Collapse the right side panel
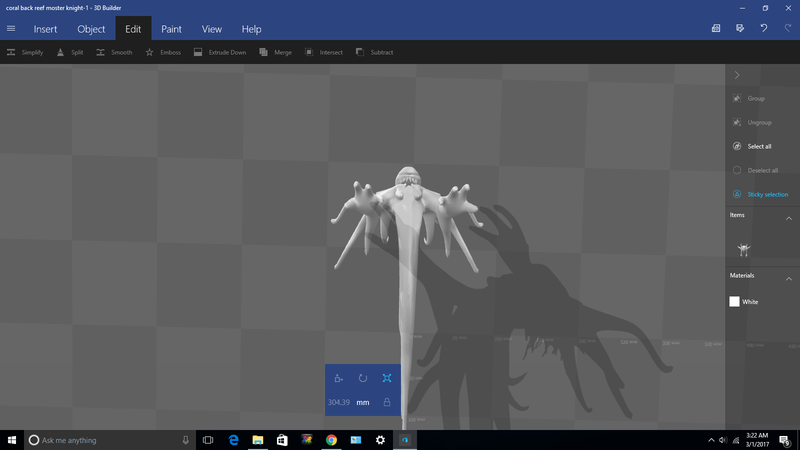Viewport: 800px width, 450px height. coord(737,75)
